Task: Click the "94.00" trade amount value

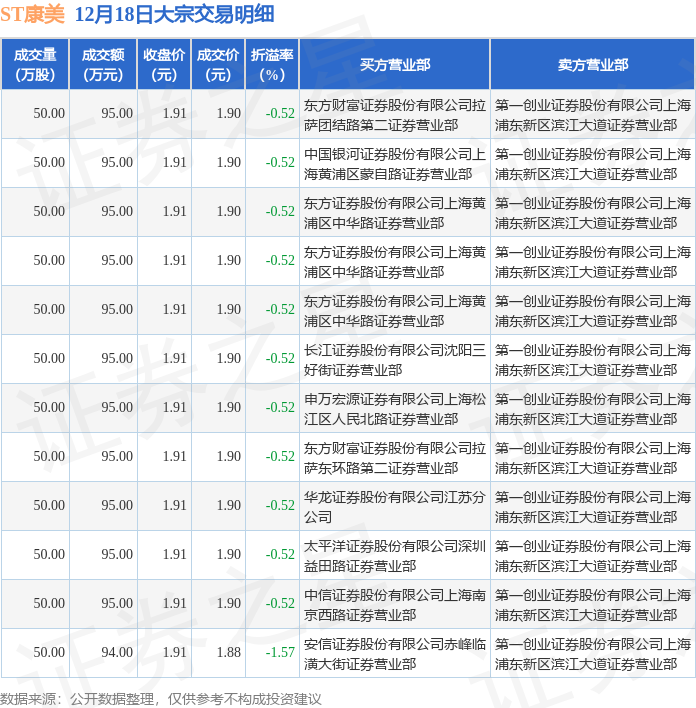Action: tap(117, 652)
